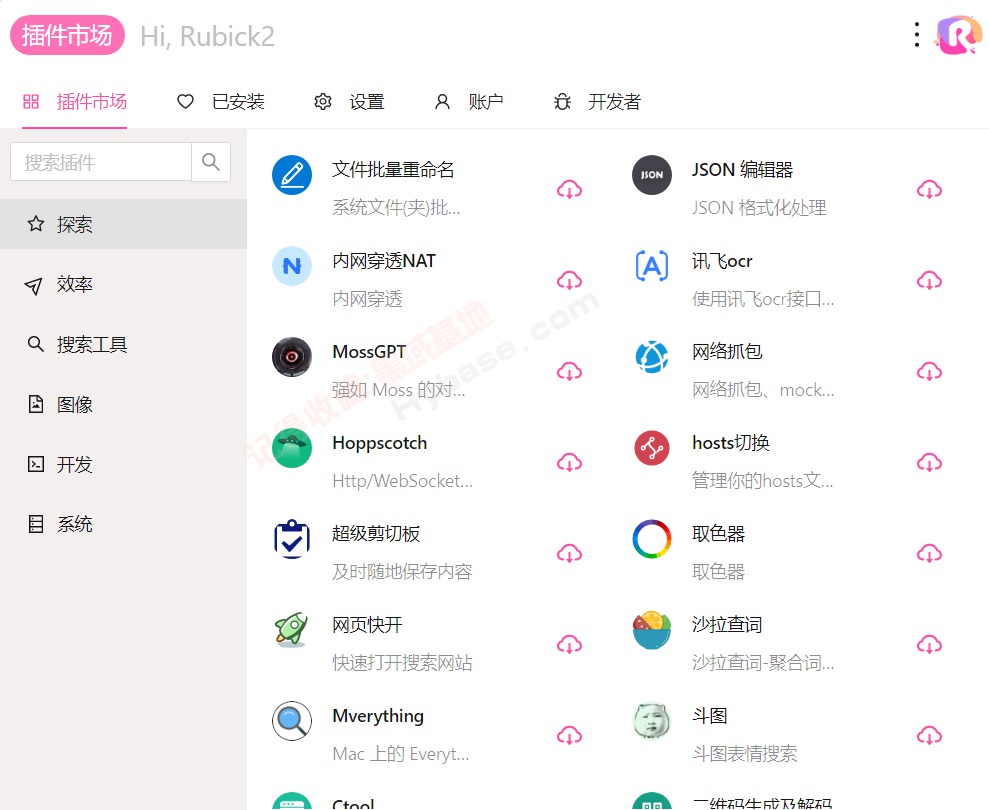This screenshot has width=989, height=810.
Task: Select the 效率 category
Action: (124, 285)
